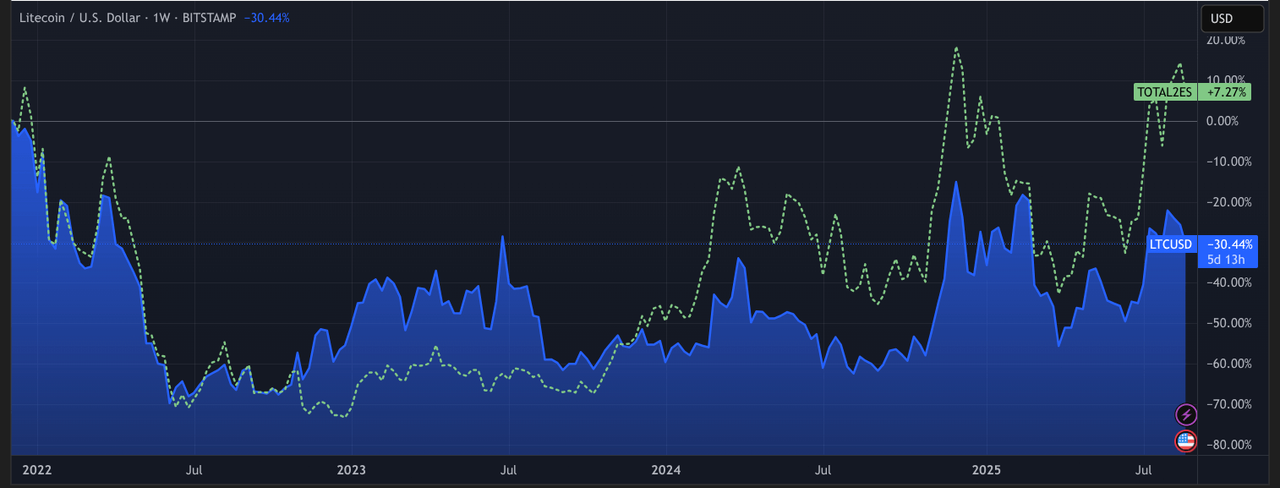The height and width of the screenshot is (488, 1280).
Task: Click the 2024 time axis label
Action: (x=665, y=469)
